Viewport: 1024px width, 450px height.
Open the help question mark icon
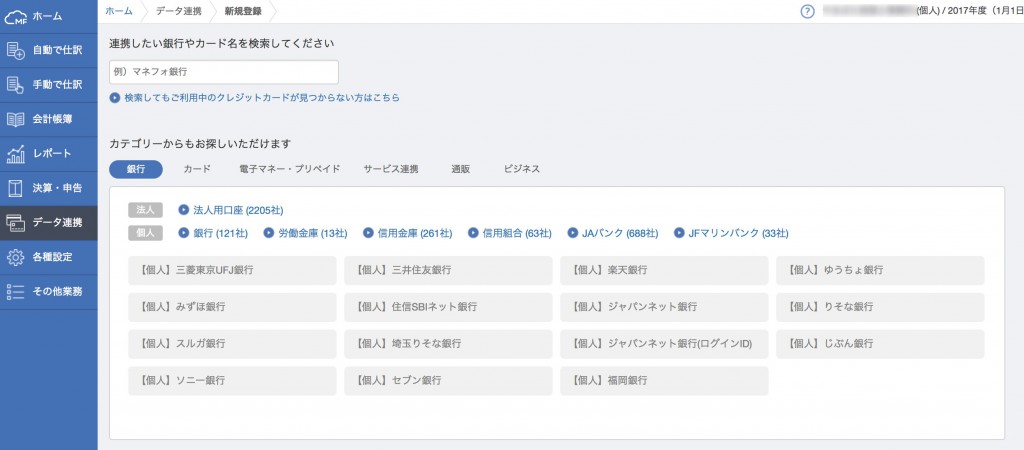807,11
